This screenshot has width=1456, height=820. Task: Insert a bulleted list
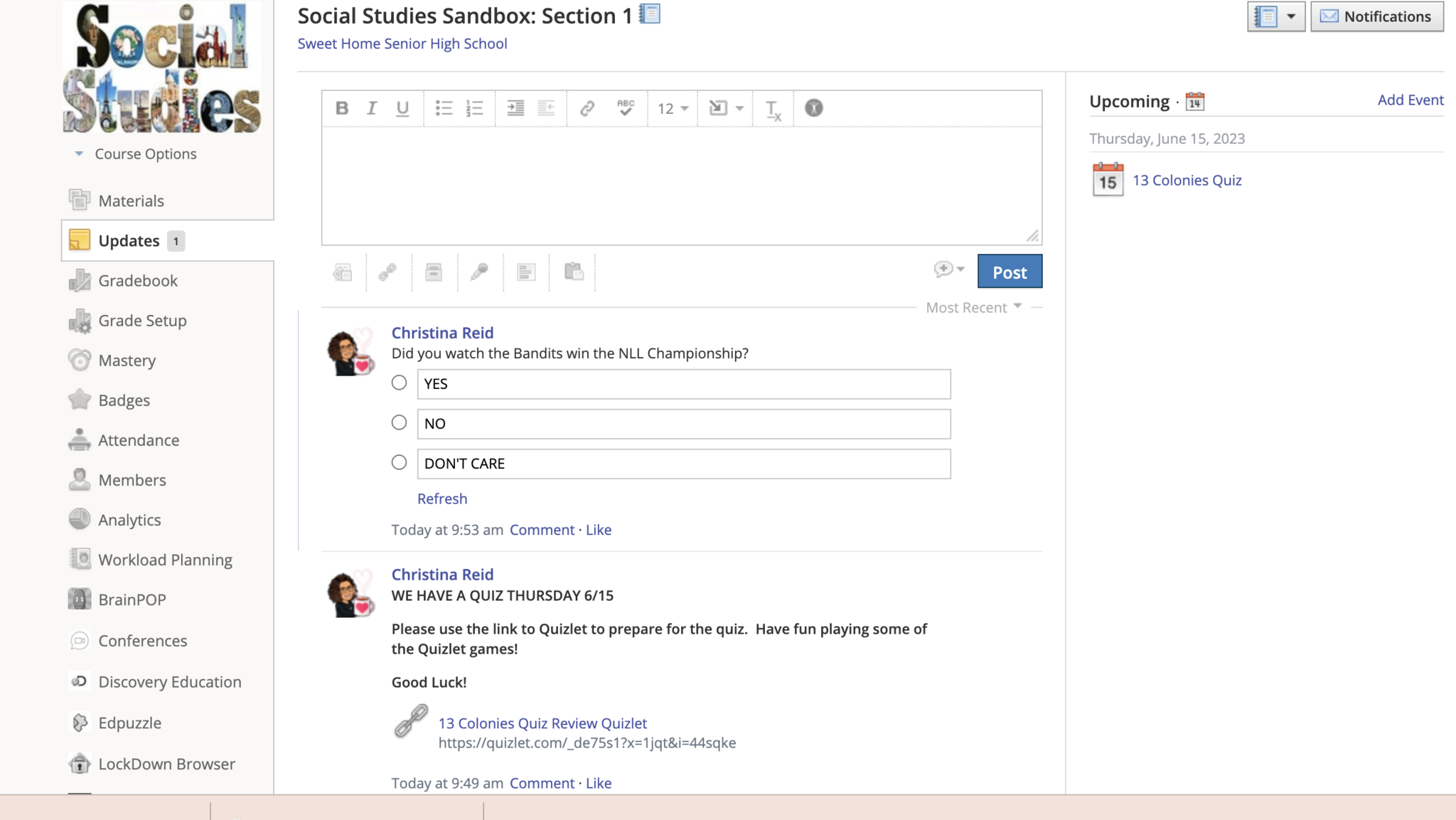[444, 108]
